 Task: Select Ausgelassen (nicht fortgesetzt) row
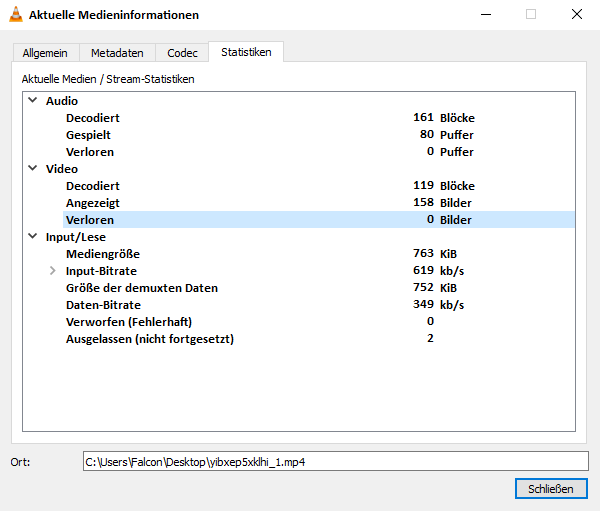pyautogui.click(x=149, y=339)
